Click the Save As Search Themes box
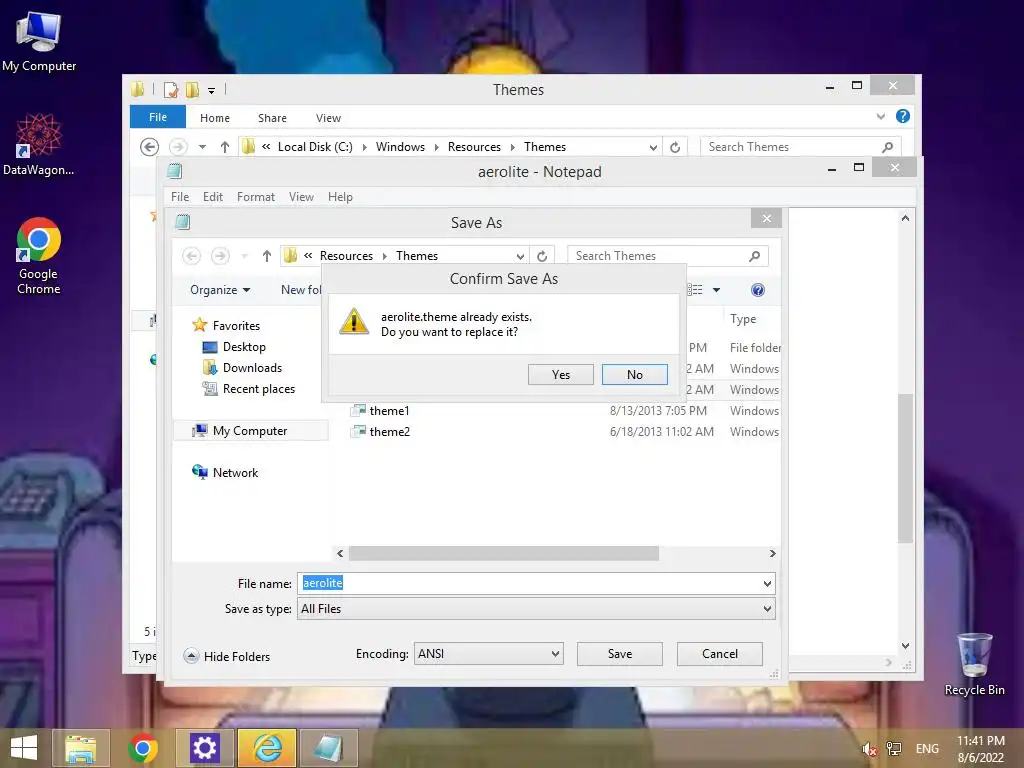This screenshot has width=1024, height=768. (x=667, y=256)
